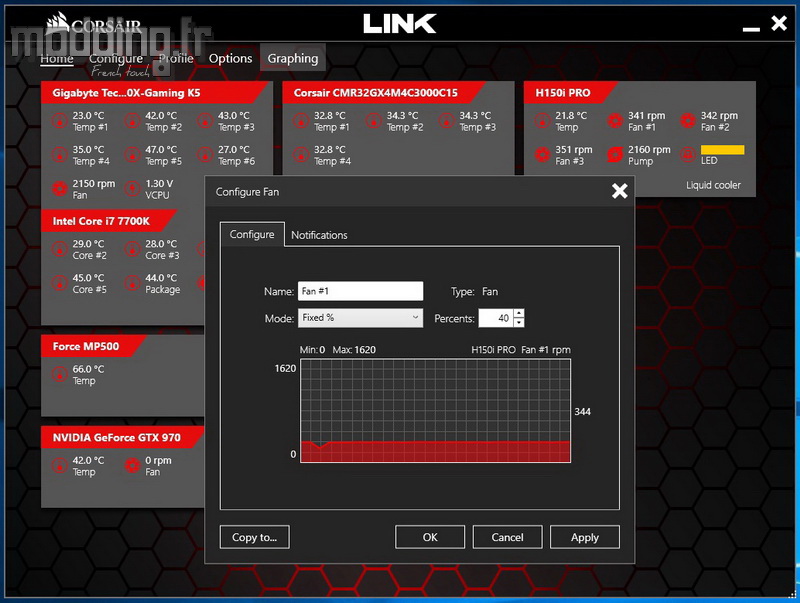This screenshot has height=603, width=800.
Task: Click the Intel Core i7 7700K header
Action: pos(101,221)
